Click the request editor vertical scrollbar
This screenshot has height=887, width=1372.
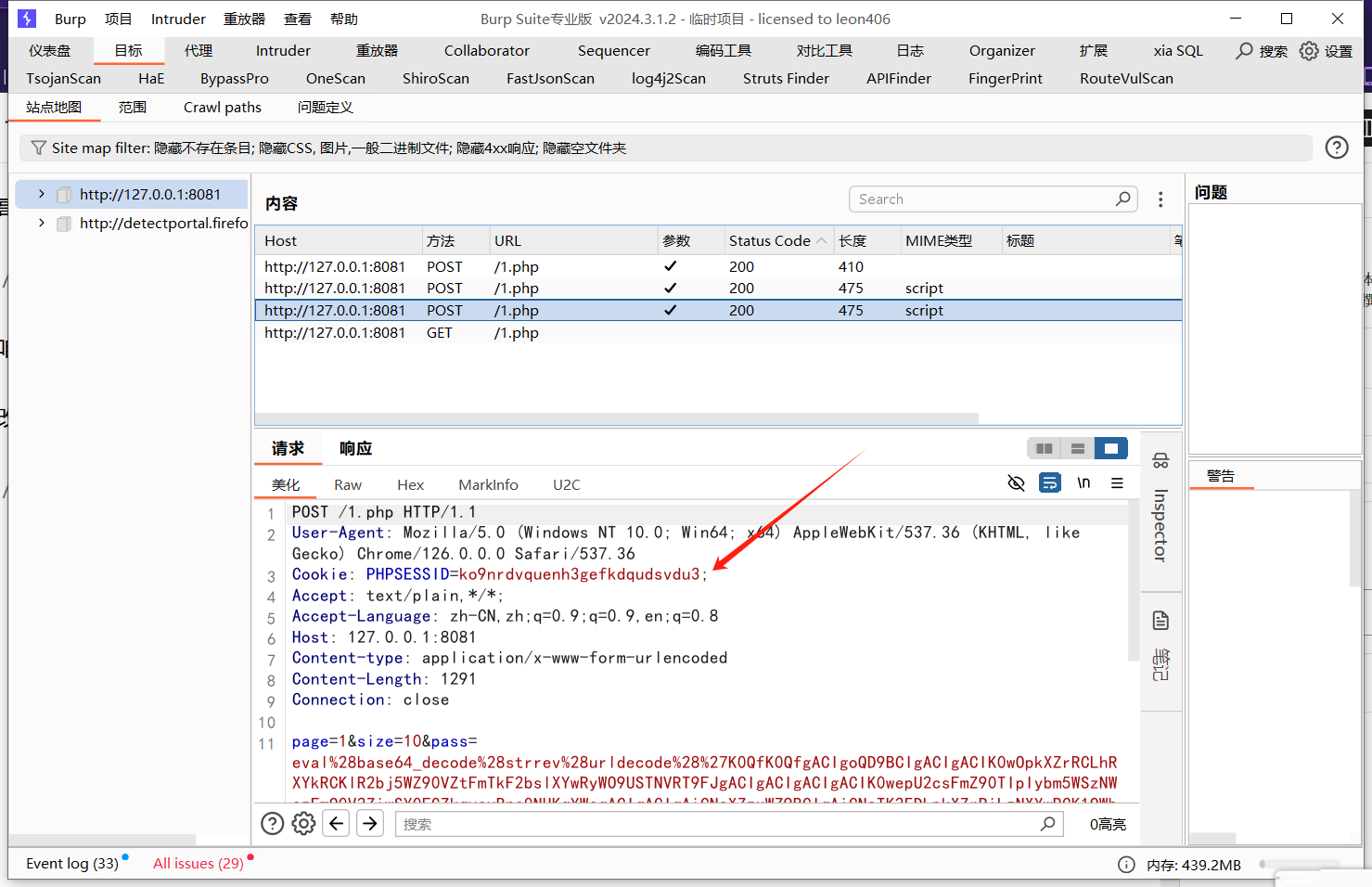[x=1134, y=580]
